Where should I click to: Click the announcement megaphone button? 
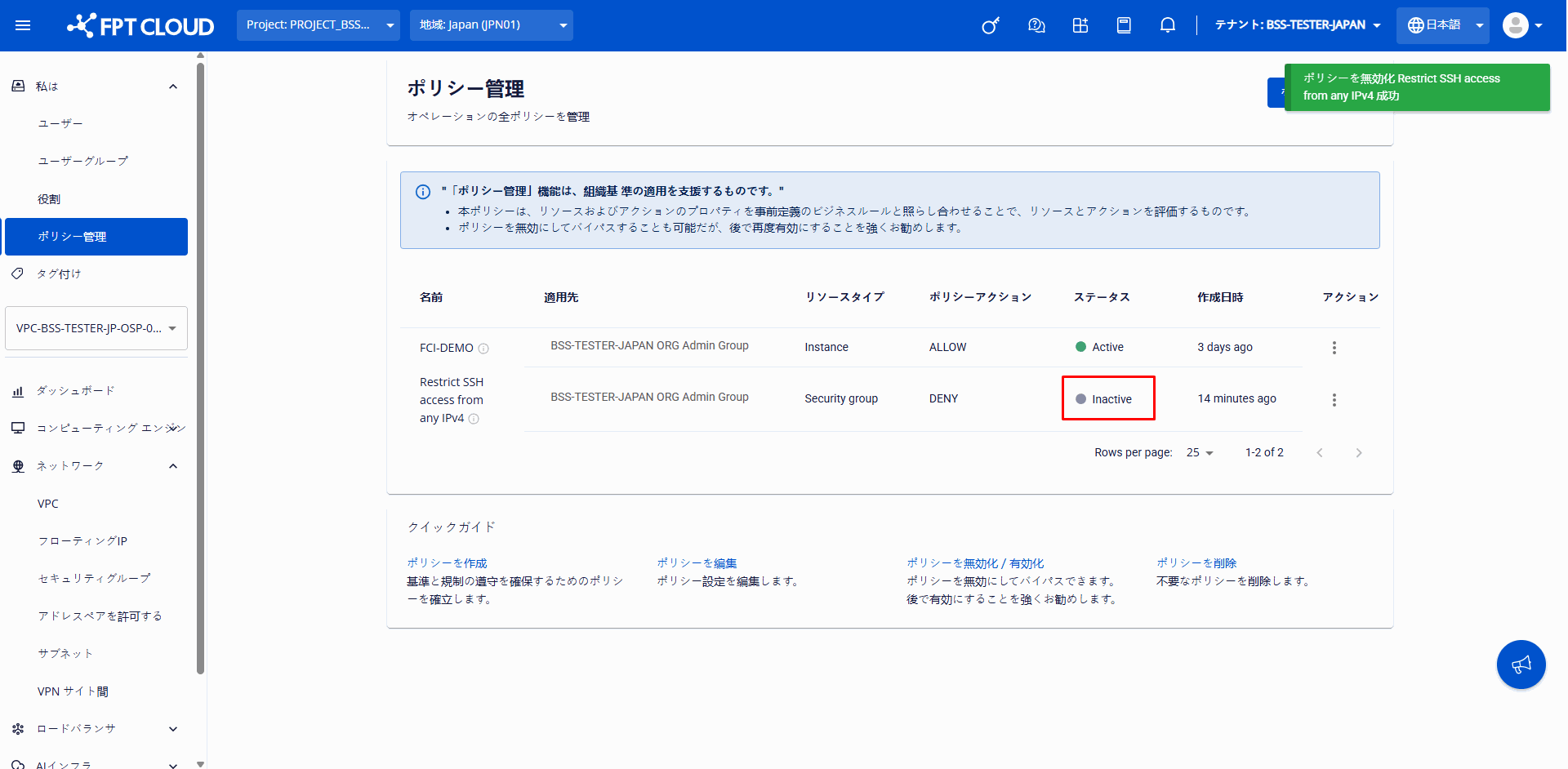click(1521, 665)
